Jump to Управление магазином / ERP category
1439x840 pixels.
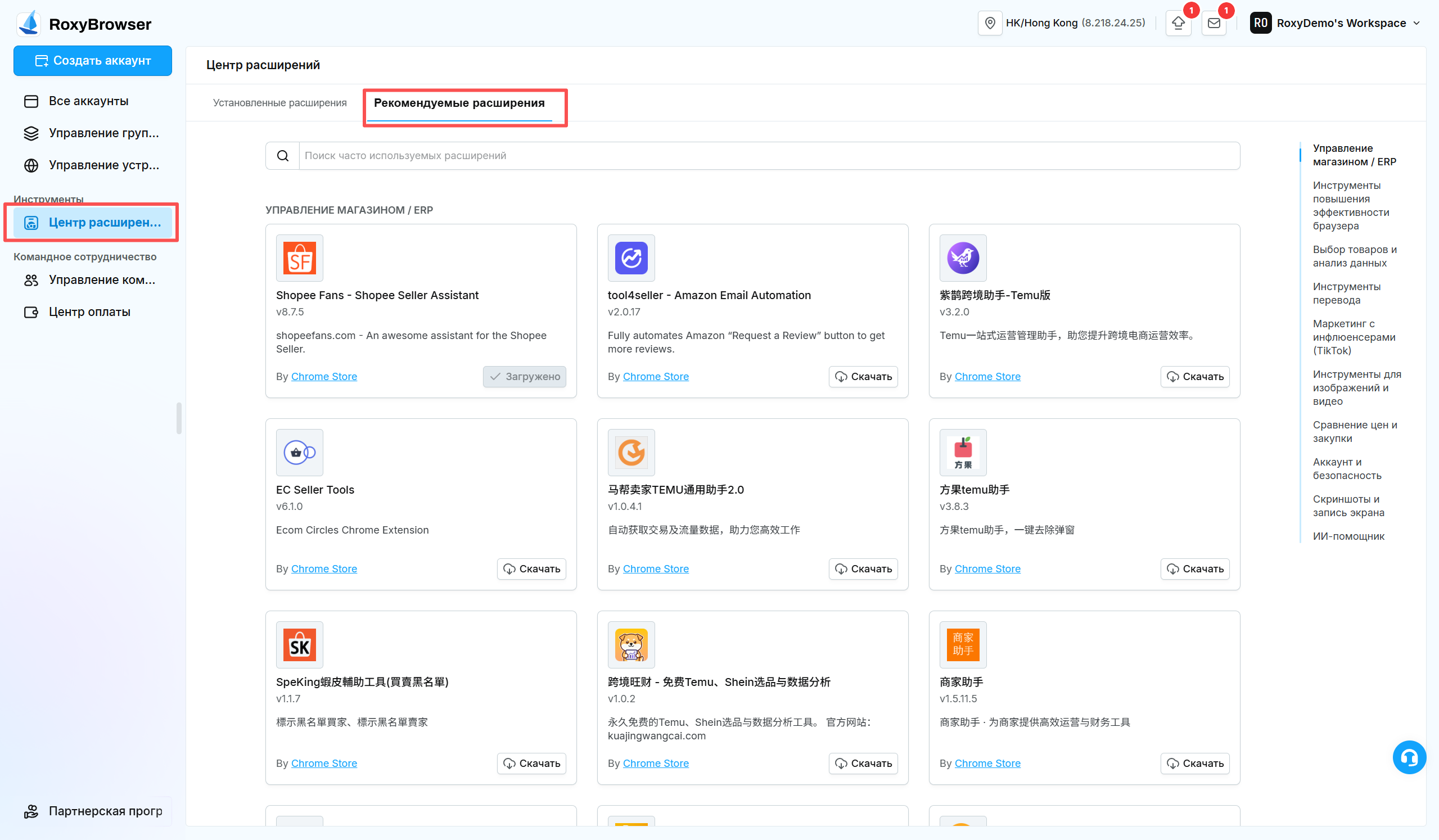coord(1354,155)
